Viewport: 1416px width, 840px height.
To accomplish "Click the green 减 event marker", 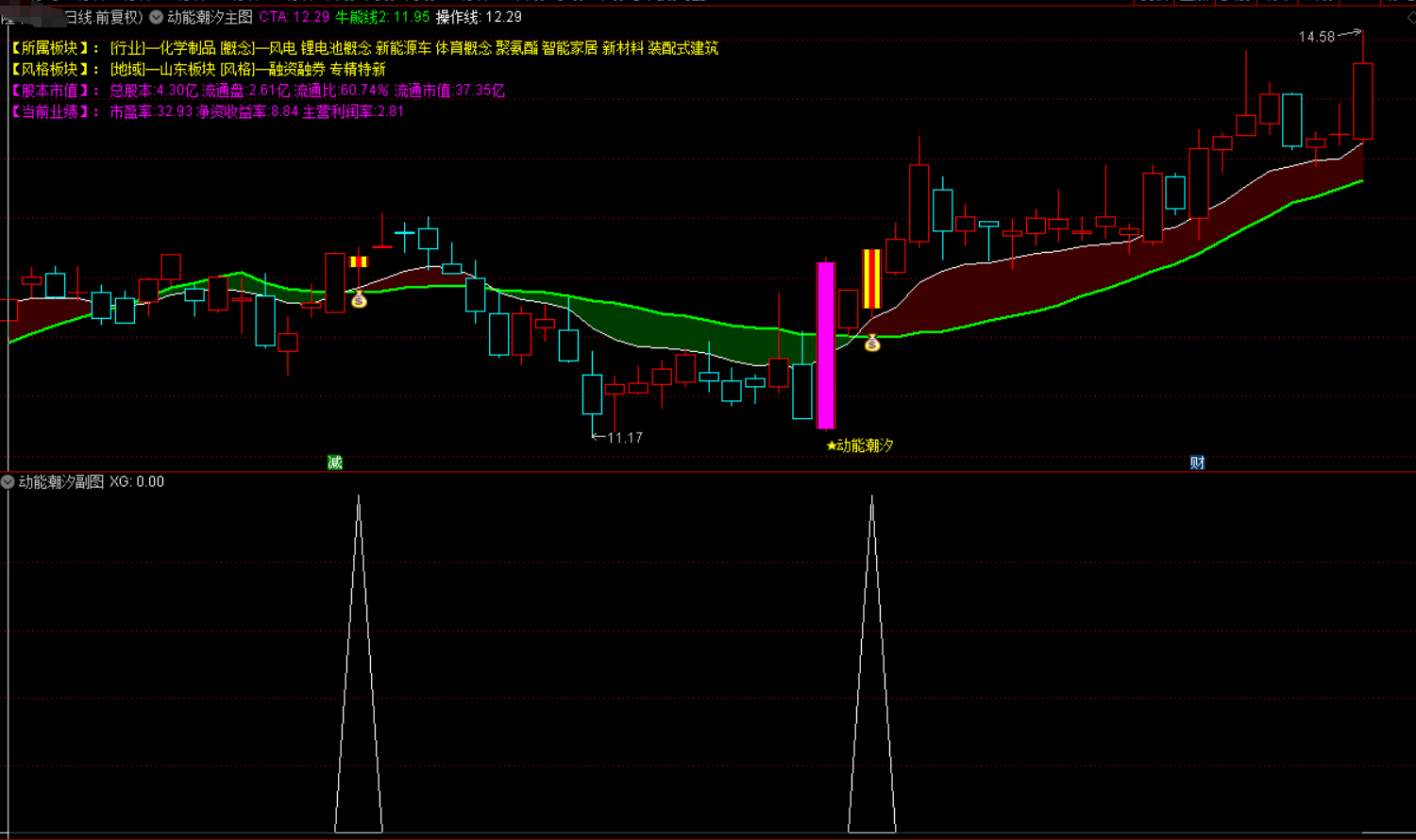I will coord(335,462).
